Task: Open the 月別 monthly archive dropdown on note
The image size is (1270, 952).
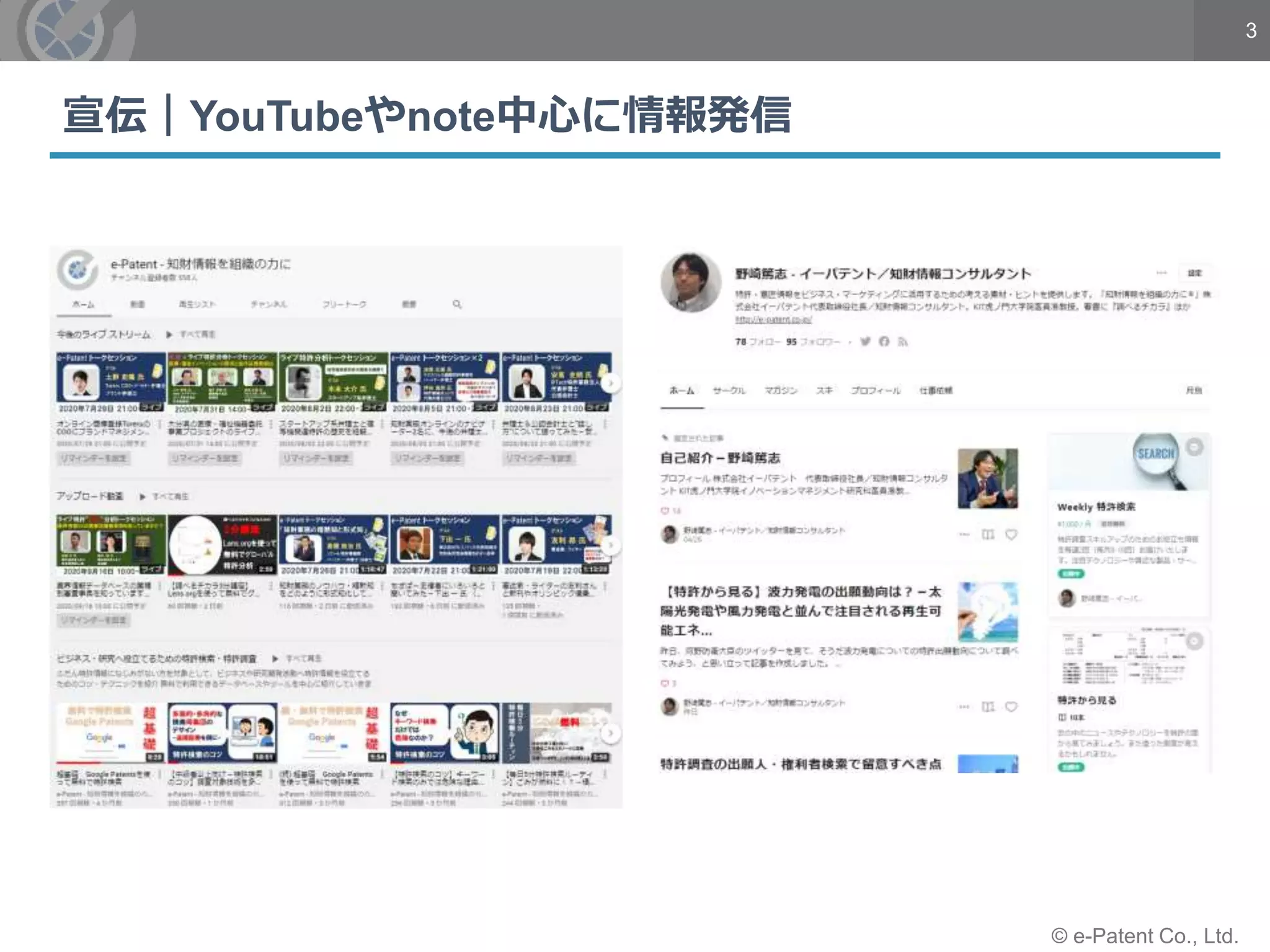Action: (x=1194, y=390)
